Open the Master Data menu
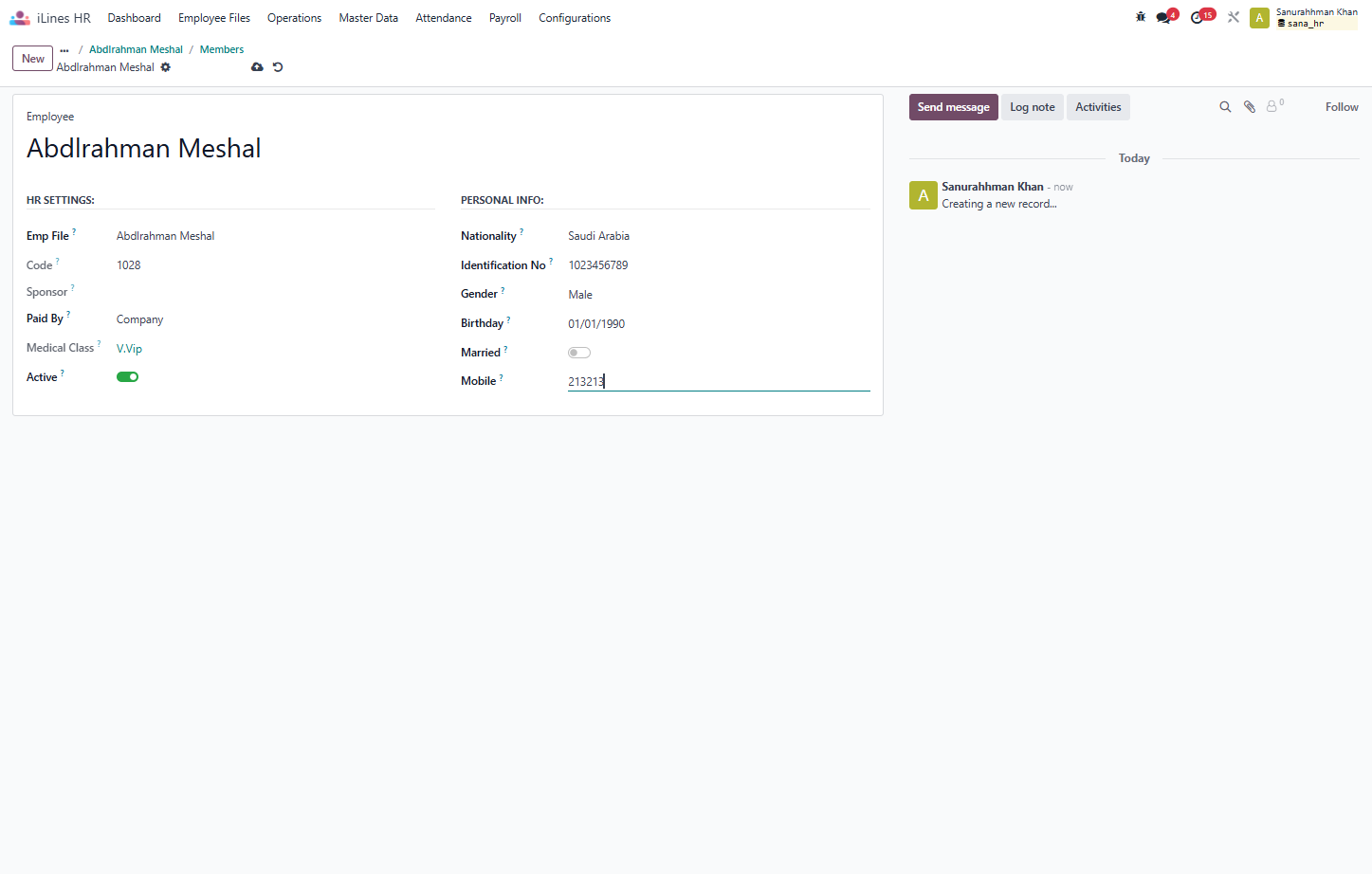This screenshot has height=874, width=1372. 369,18
